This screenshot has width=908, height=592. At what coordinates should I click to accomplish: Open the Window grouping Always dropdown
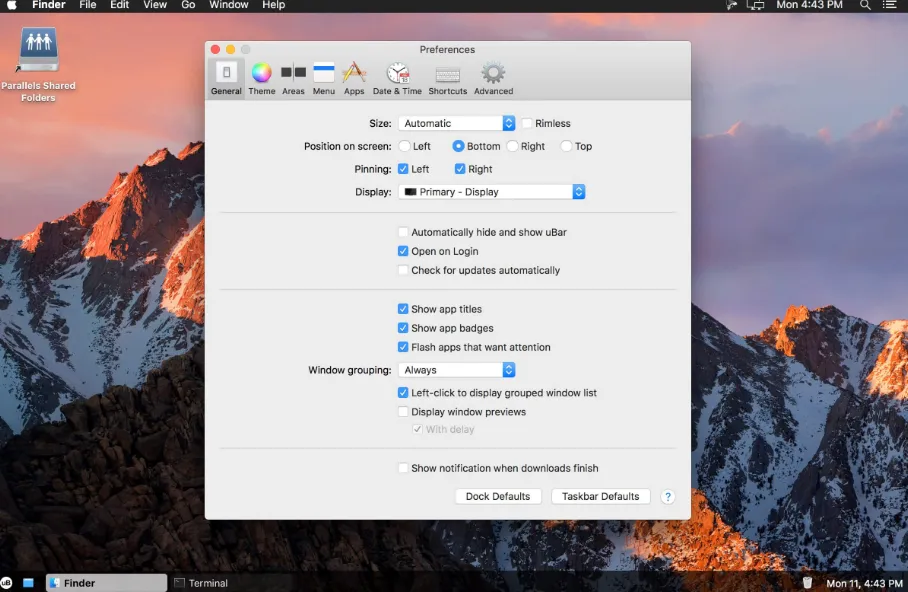(x=456, y=370)
